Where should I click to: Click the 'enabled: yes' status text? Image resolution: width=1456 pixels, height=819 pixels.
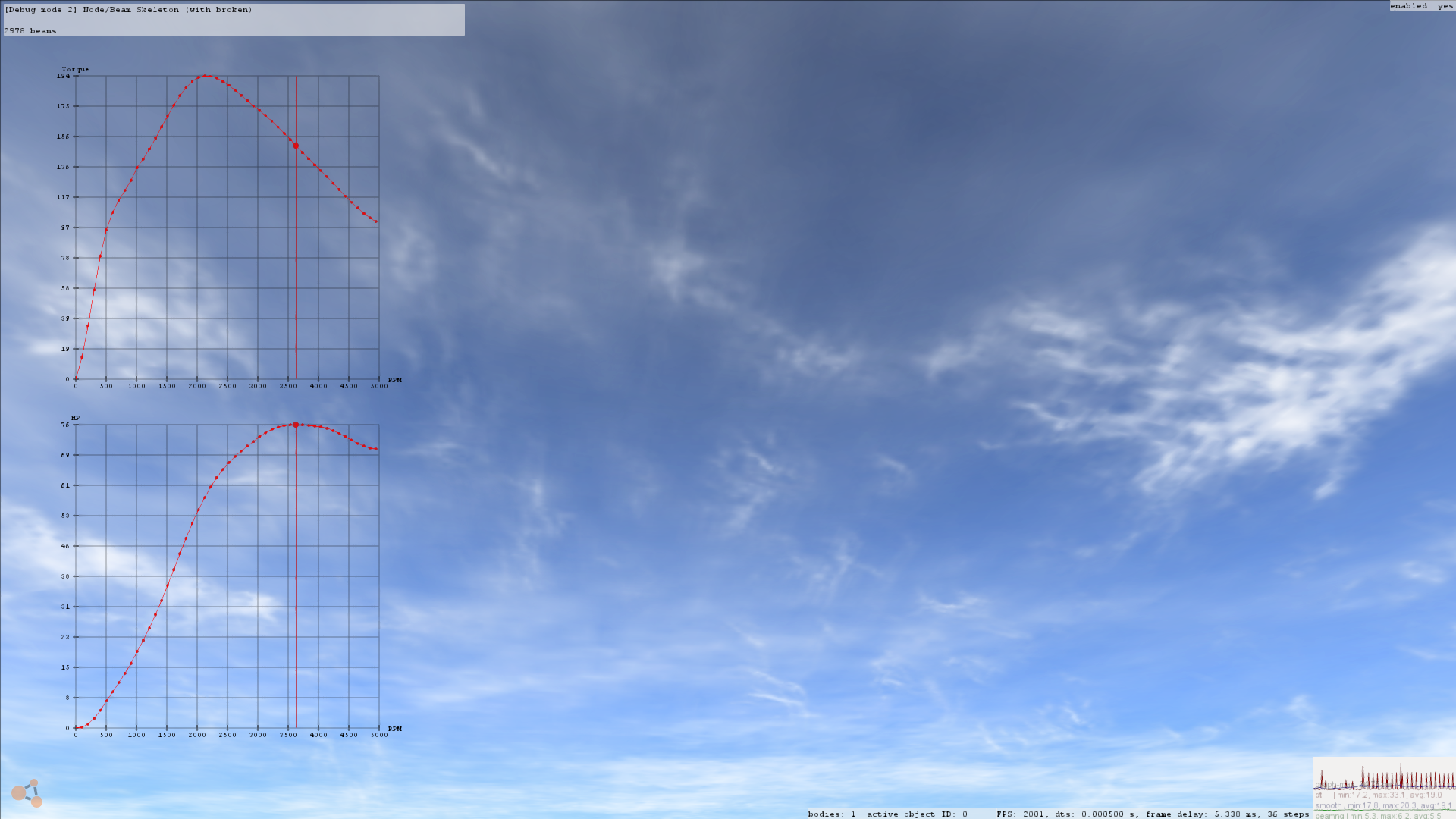1421,6
